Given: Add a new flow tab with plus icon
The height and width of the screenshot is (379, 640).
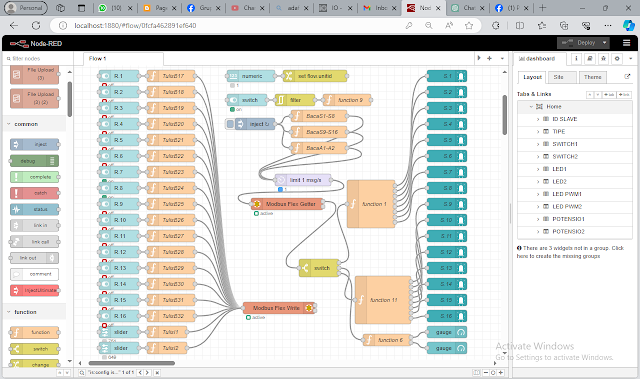Looking at the screenshot, I should pyautogui.click(x=489, y=58).
